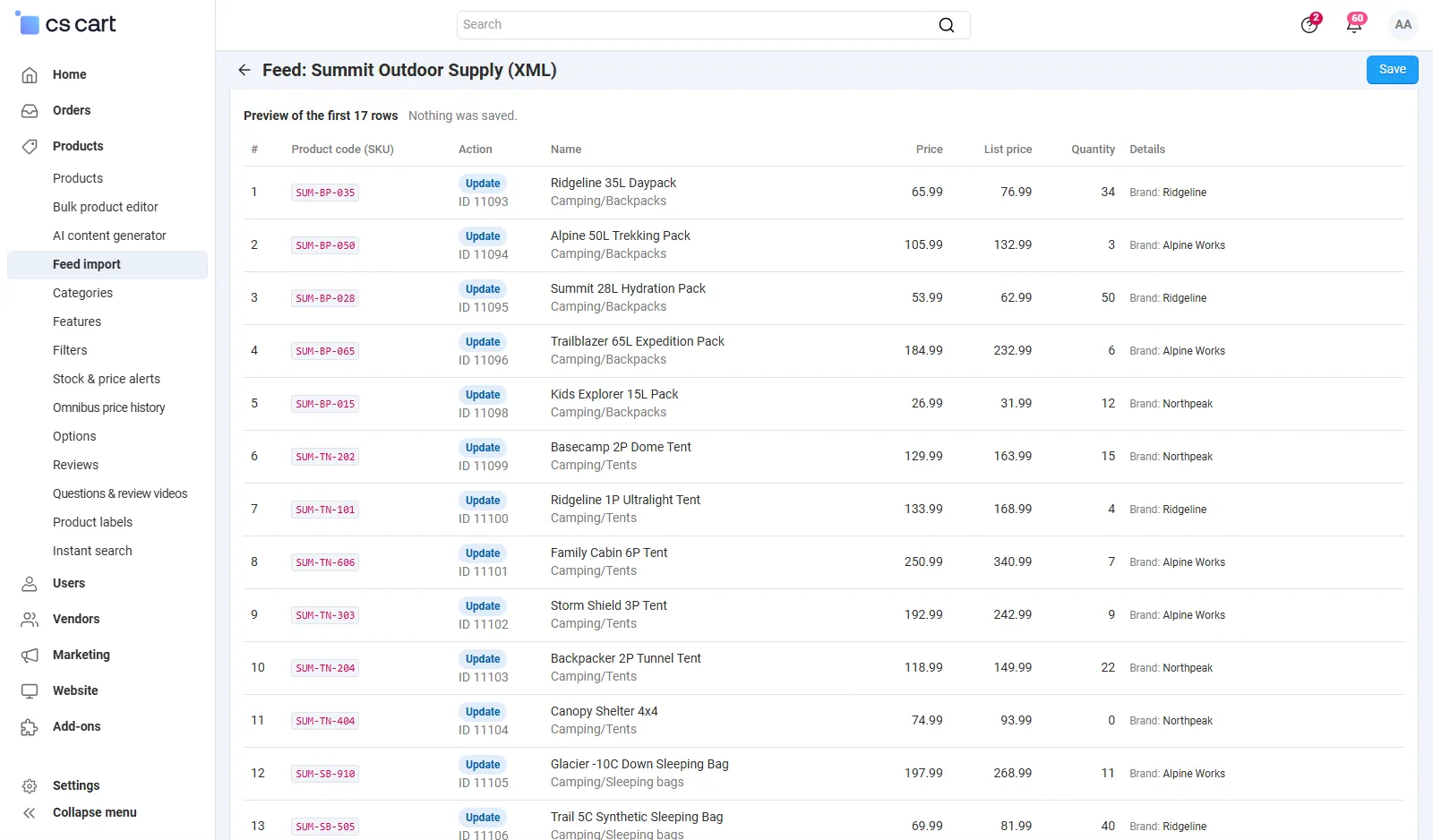Open the notifications bell icon
Image resolution: width=1433 pixels, height=840 pixels.
pyautogui.click(x=1354, y=24)
